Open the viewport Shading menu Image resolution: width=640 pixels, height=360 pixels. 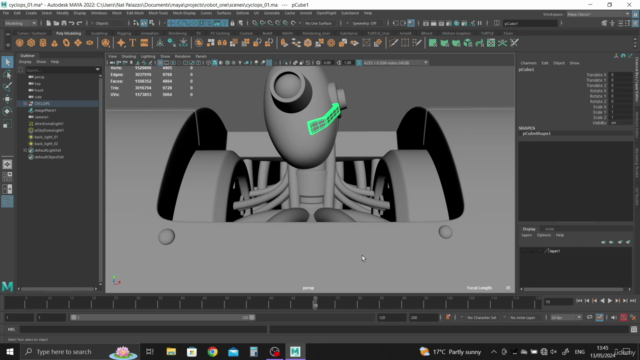click(129, 56)
